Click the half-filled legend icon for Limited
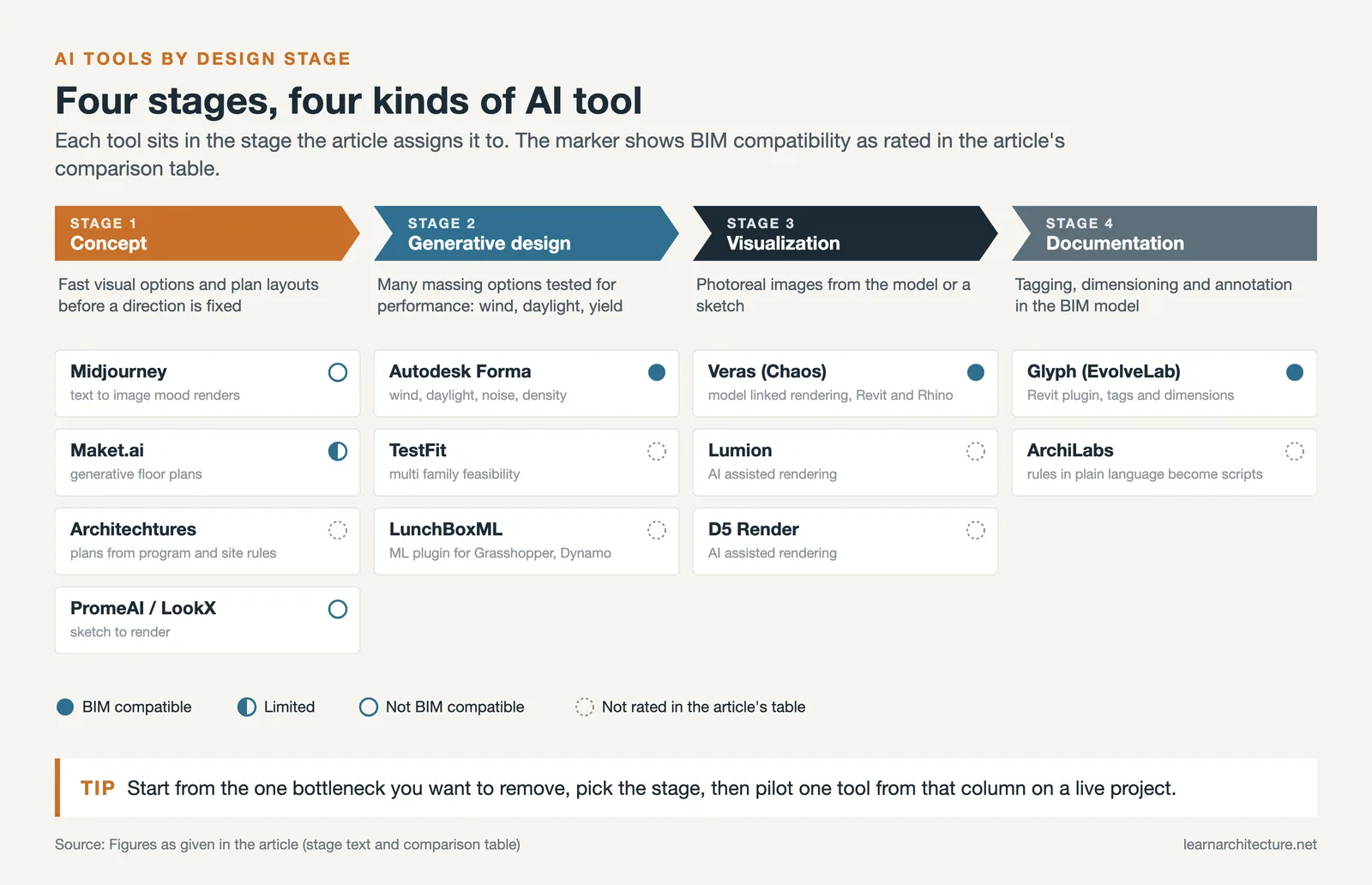This screenshot has width=1372, height=885. pyautogui.click(x=247, y=707)
